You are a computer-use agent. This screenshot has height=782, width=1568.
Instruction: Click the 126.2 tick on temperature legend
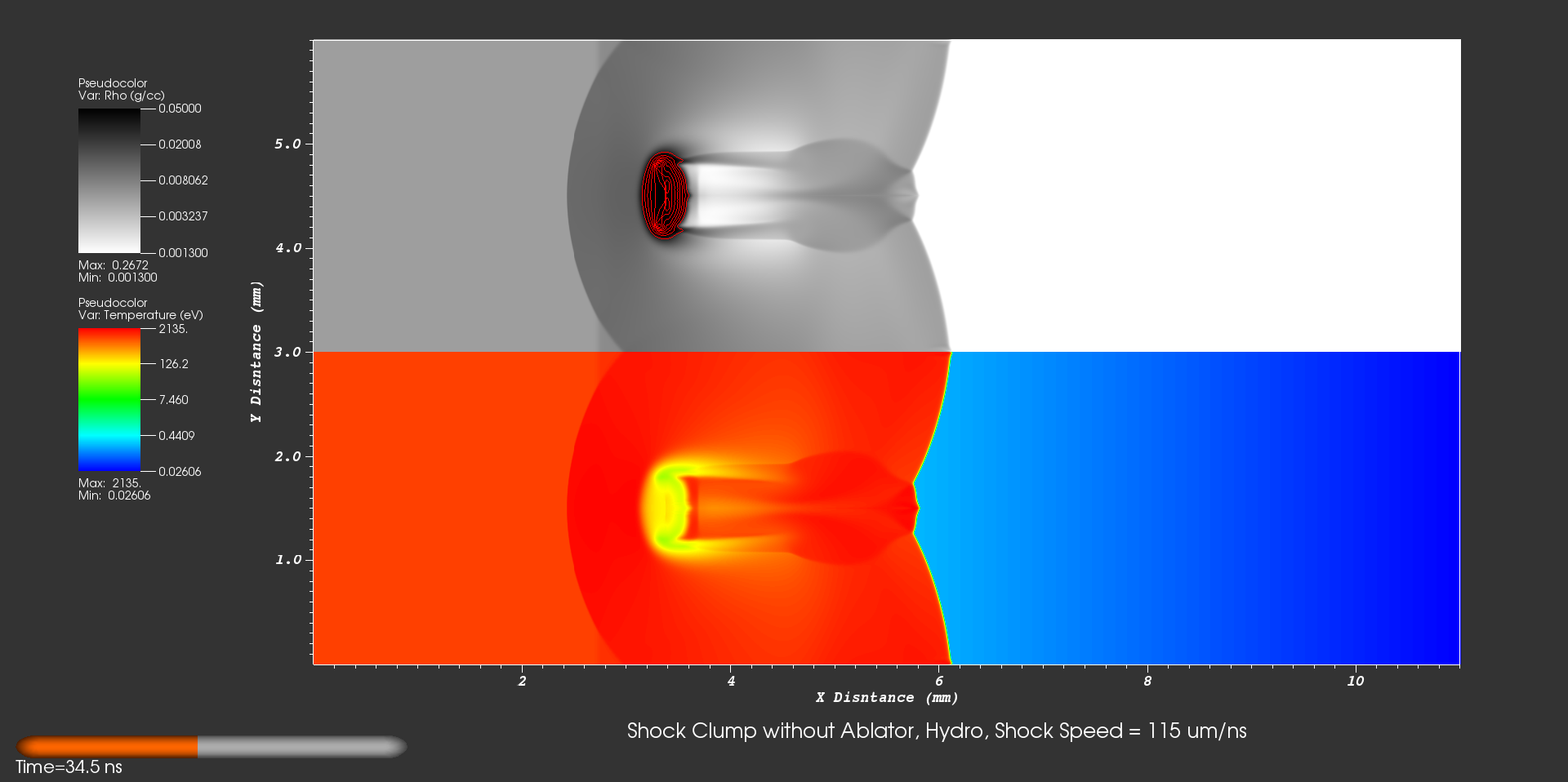[x=173, y=364]
